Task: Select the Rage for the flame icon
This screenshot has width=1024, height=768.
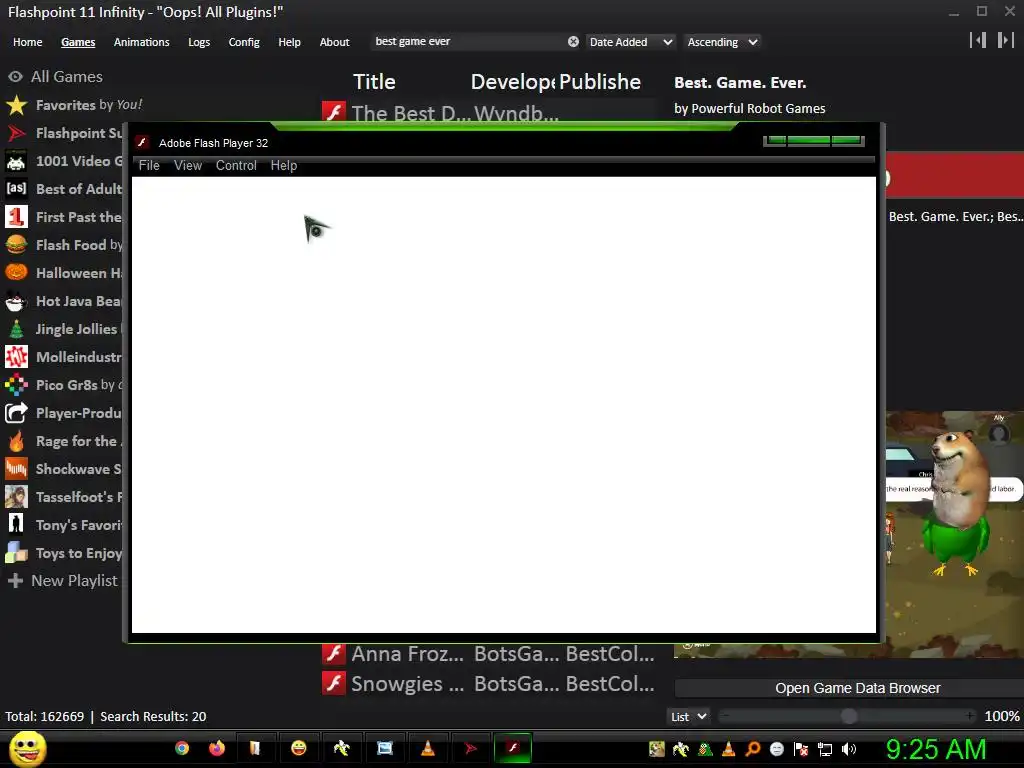Action: (x=16, y=441)
